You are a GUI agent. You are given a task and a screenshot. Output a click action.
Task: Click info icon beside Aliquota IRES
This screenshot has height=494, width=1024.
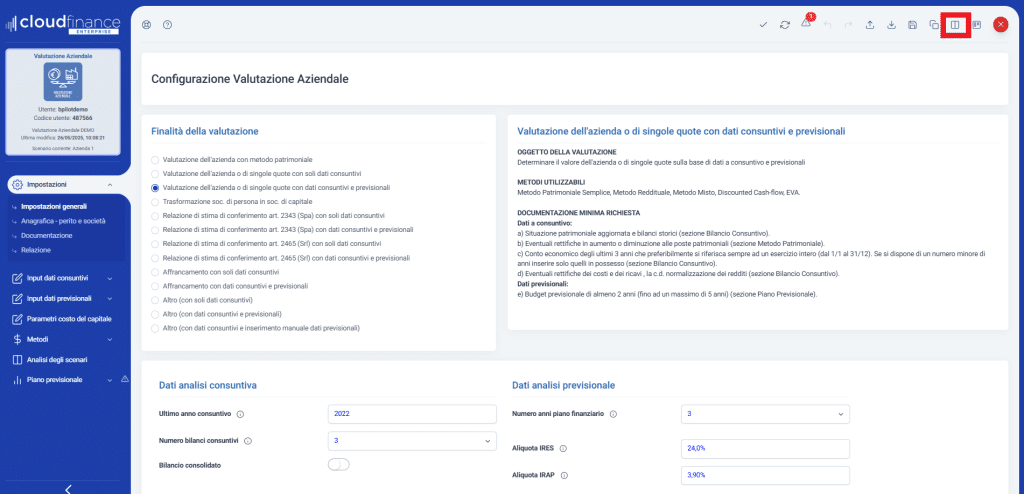(563, 449)
